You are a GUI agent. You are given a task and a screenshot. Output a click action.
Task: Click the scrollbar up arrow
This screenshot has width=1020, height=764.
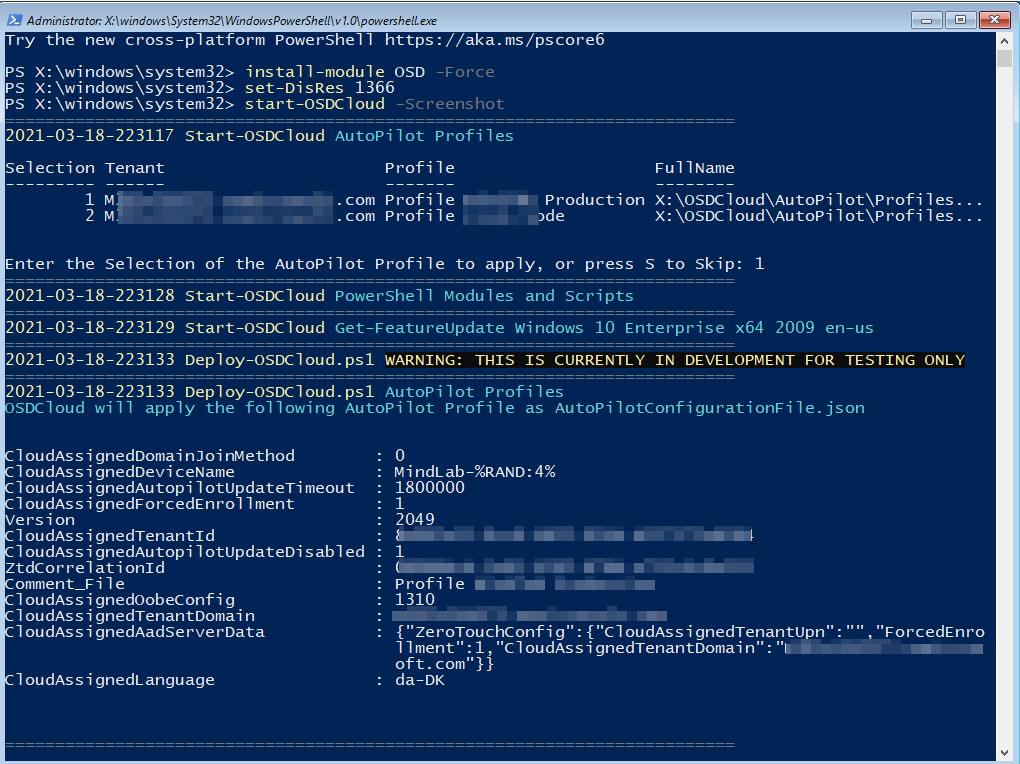[1004, 40]
